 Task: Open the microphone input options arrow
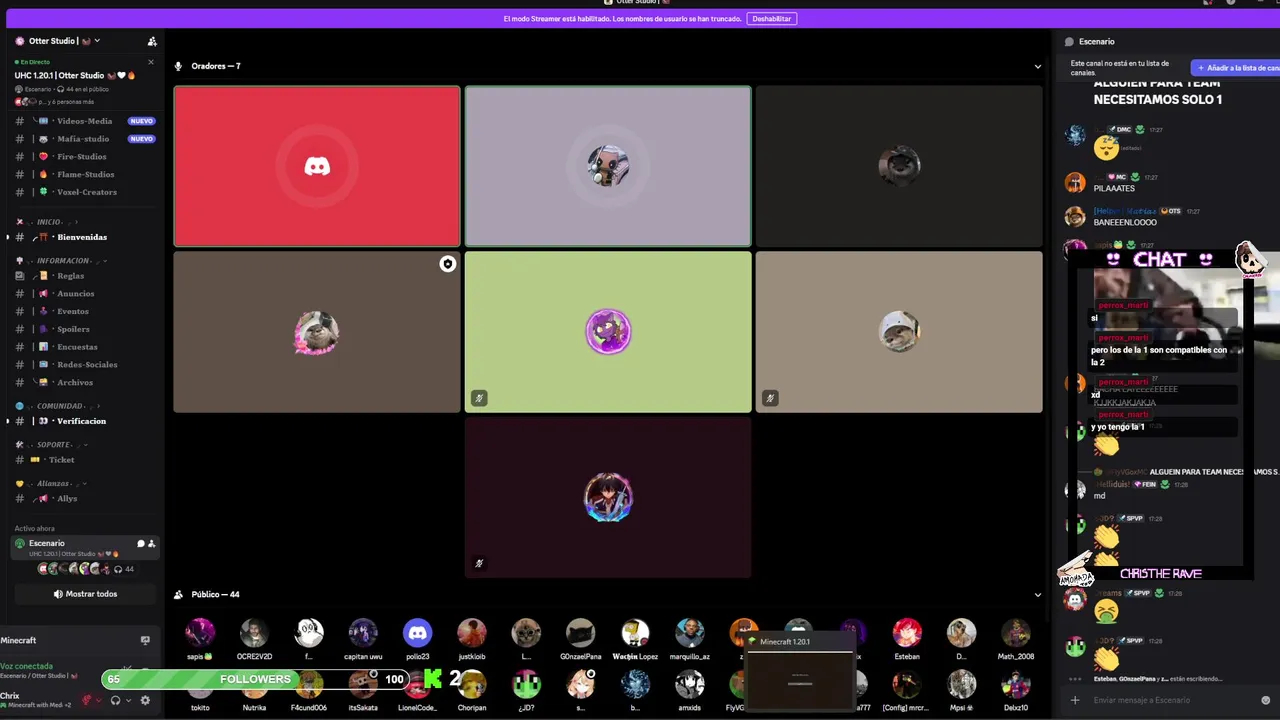pos(99,700)
